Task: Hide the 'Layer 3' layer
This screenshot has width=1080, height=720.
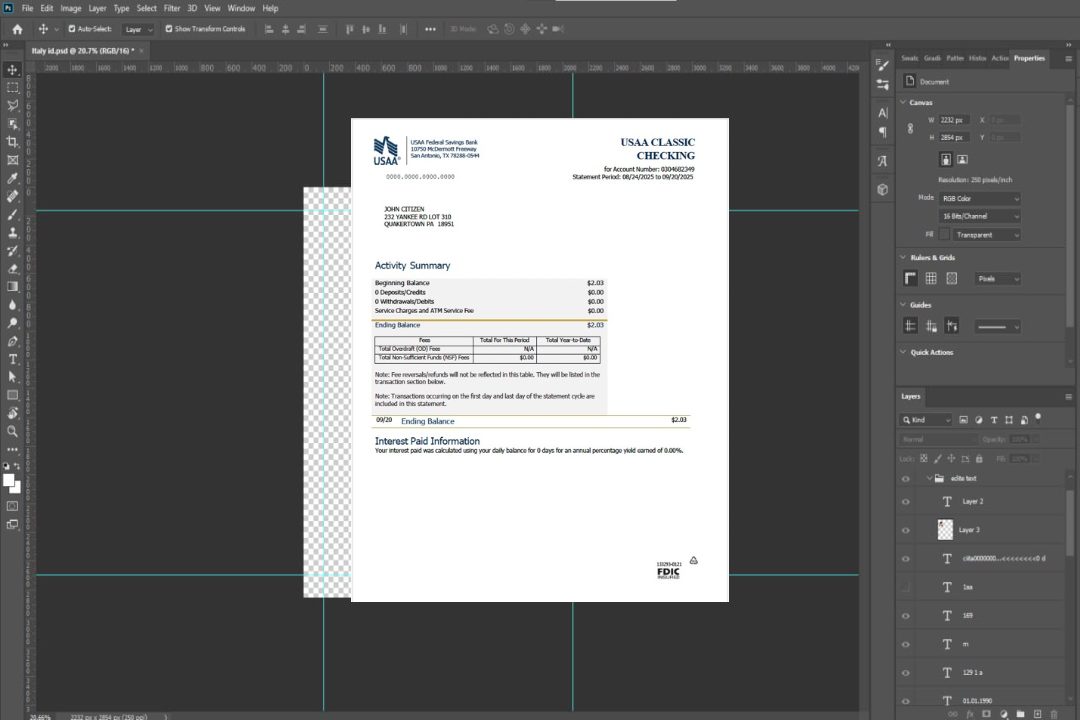Action: (906, 530)
